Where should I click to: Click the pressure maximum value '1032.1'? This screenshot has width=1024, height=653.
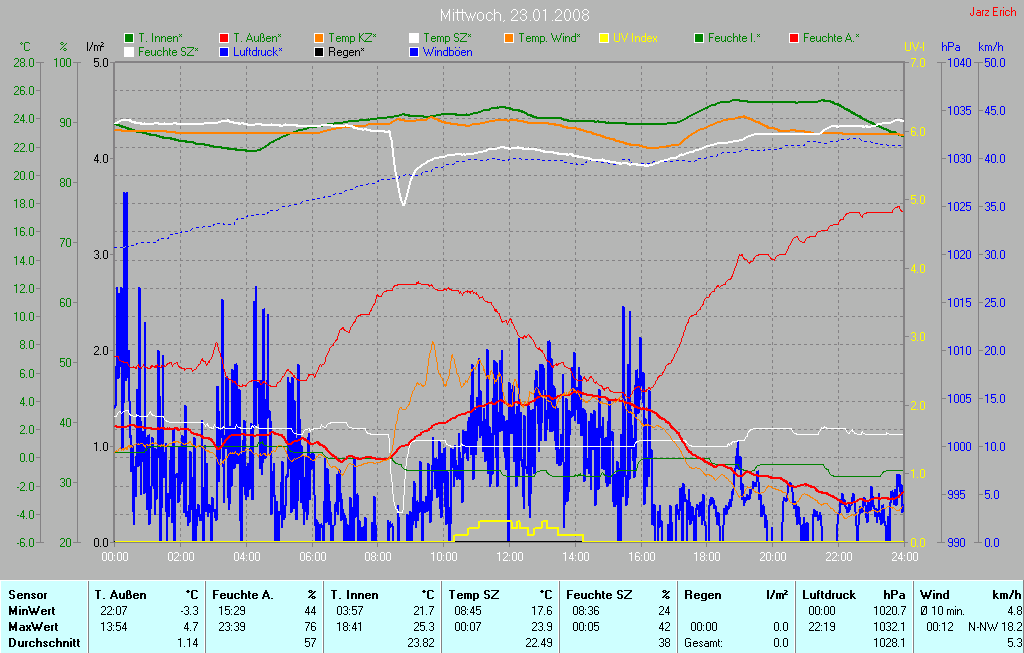coord(889,627)
